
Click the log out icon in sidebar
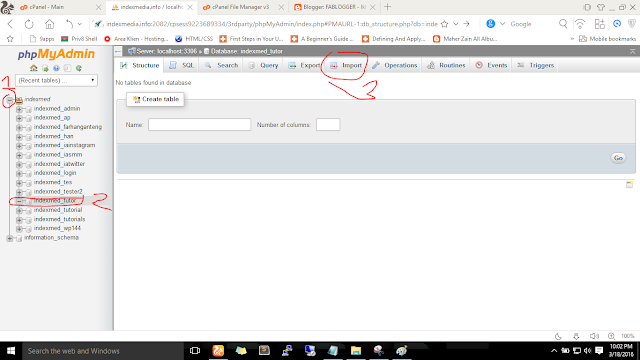[x=45, y=68]
